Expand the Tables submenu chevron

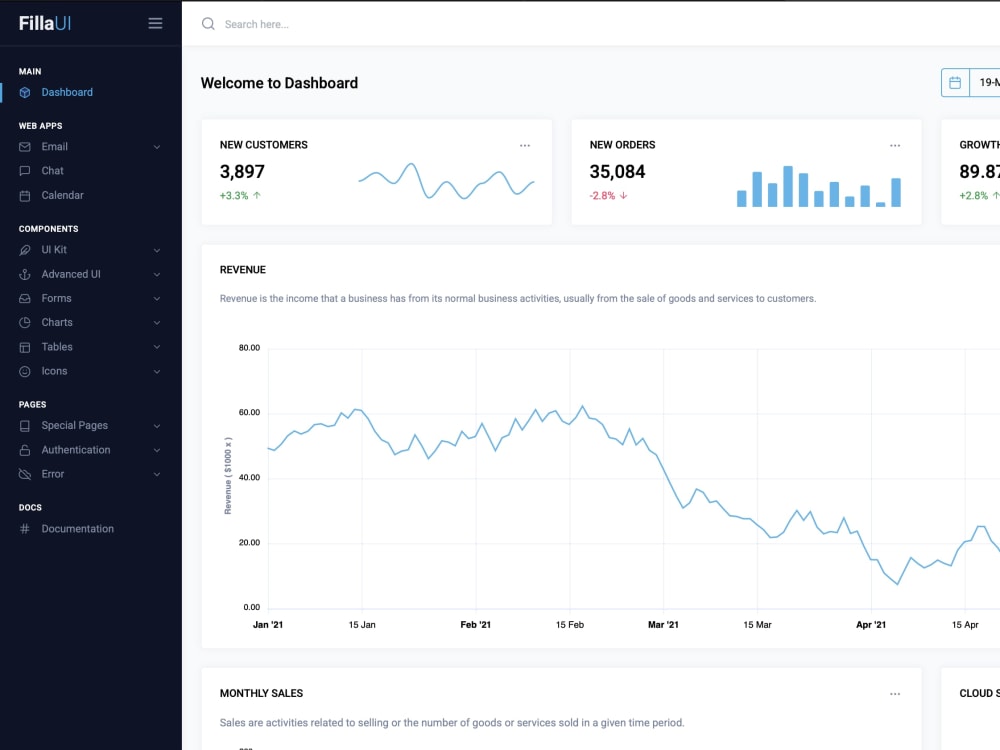(157, 348)
